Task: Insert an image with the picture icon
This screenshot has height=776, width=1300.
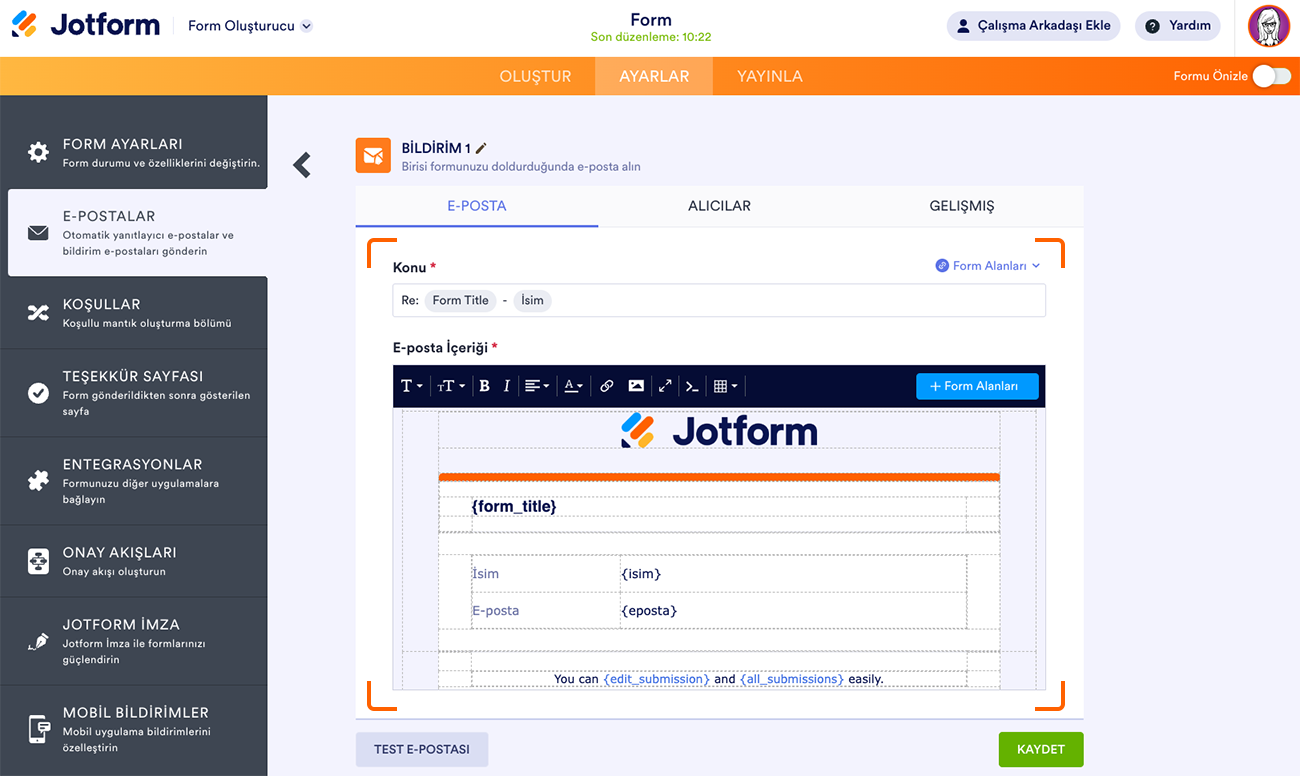Action: [636, 386]
